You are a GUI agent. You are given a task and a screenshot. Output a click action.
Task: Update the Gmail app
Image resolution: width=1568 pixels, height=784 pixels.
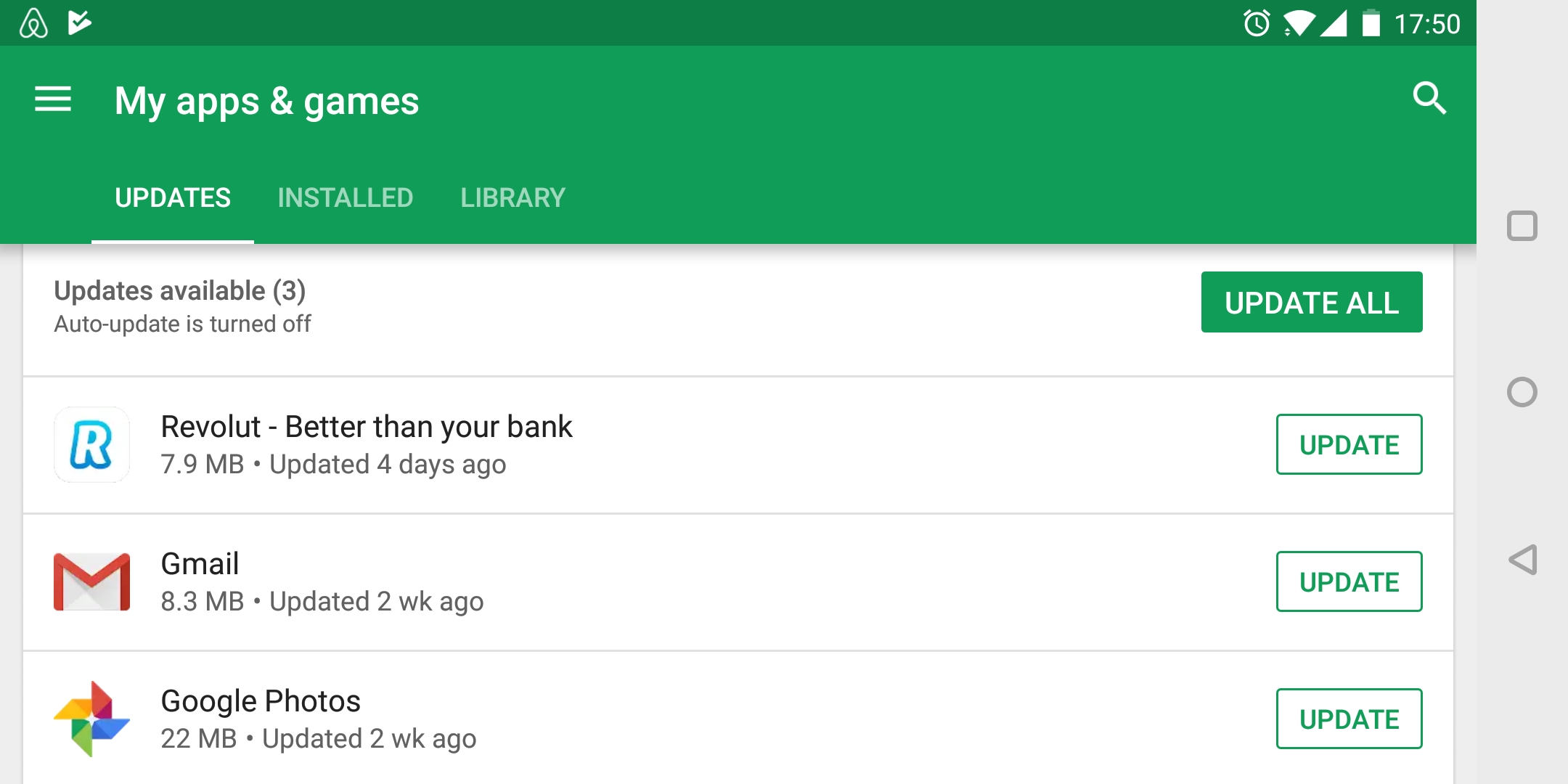[1349, 581]
